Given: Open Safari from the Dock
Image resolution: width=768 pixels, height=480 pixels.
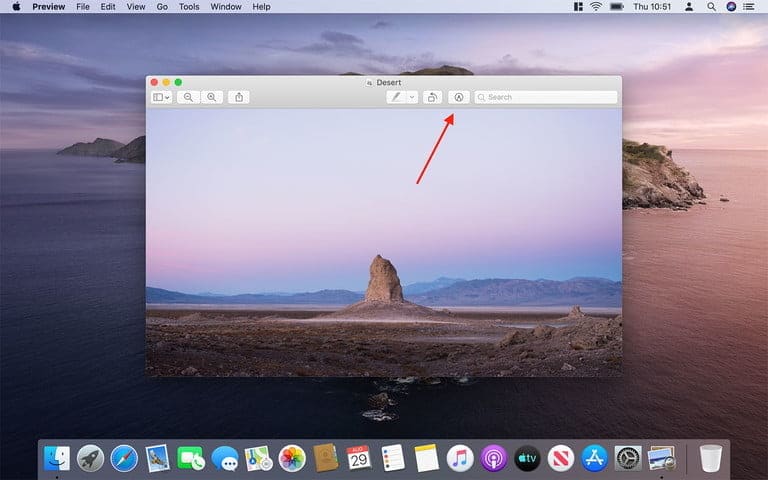Looking at the screenshot, I should point(124,459).
